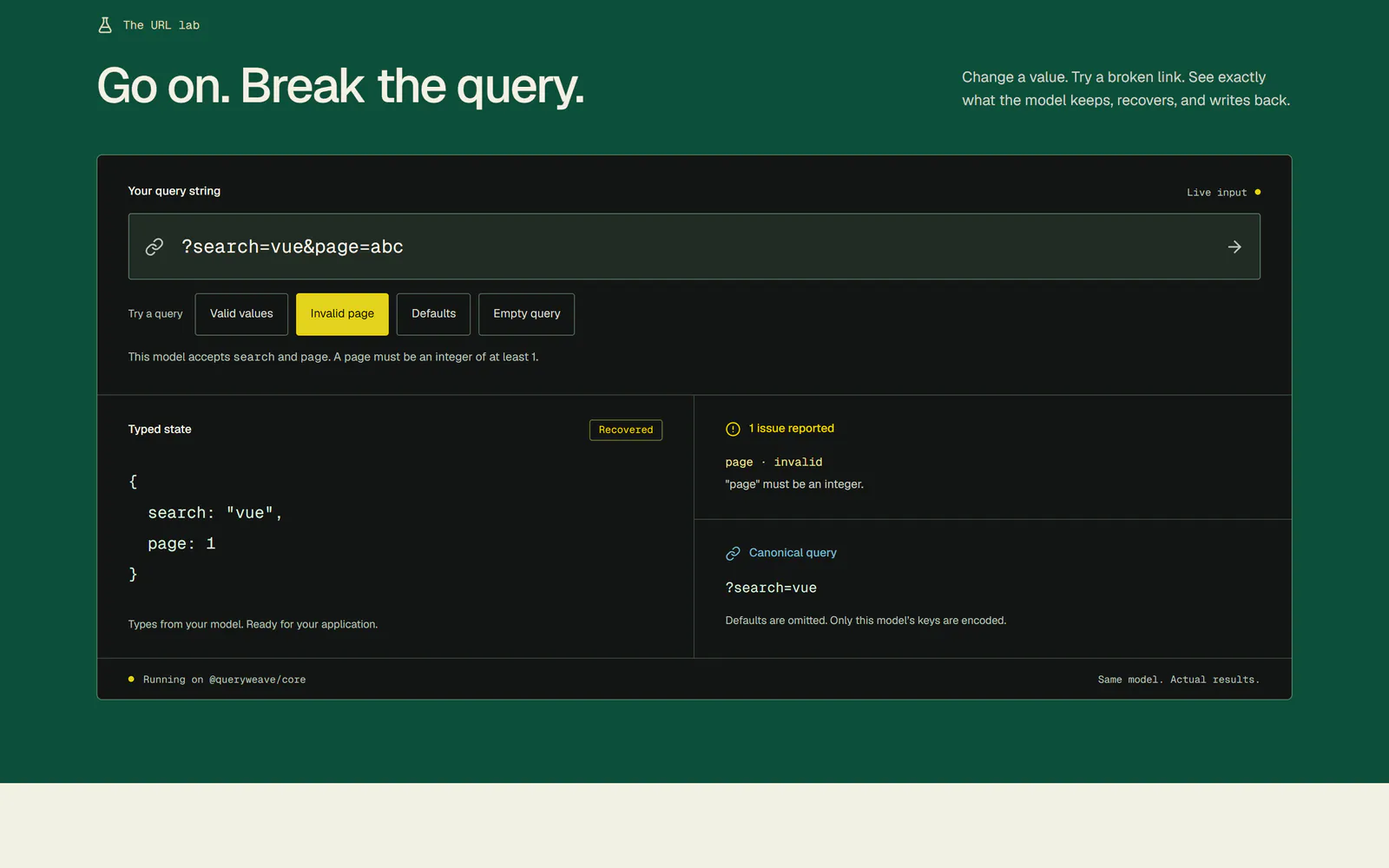This screenshot has height=868, width=1389.
Task: Click Running on @queryweave/core text
Action: coord(224,680)
